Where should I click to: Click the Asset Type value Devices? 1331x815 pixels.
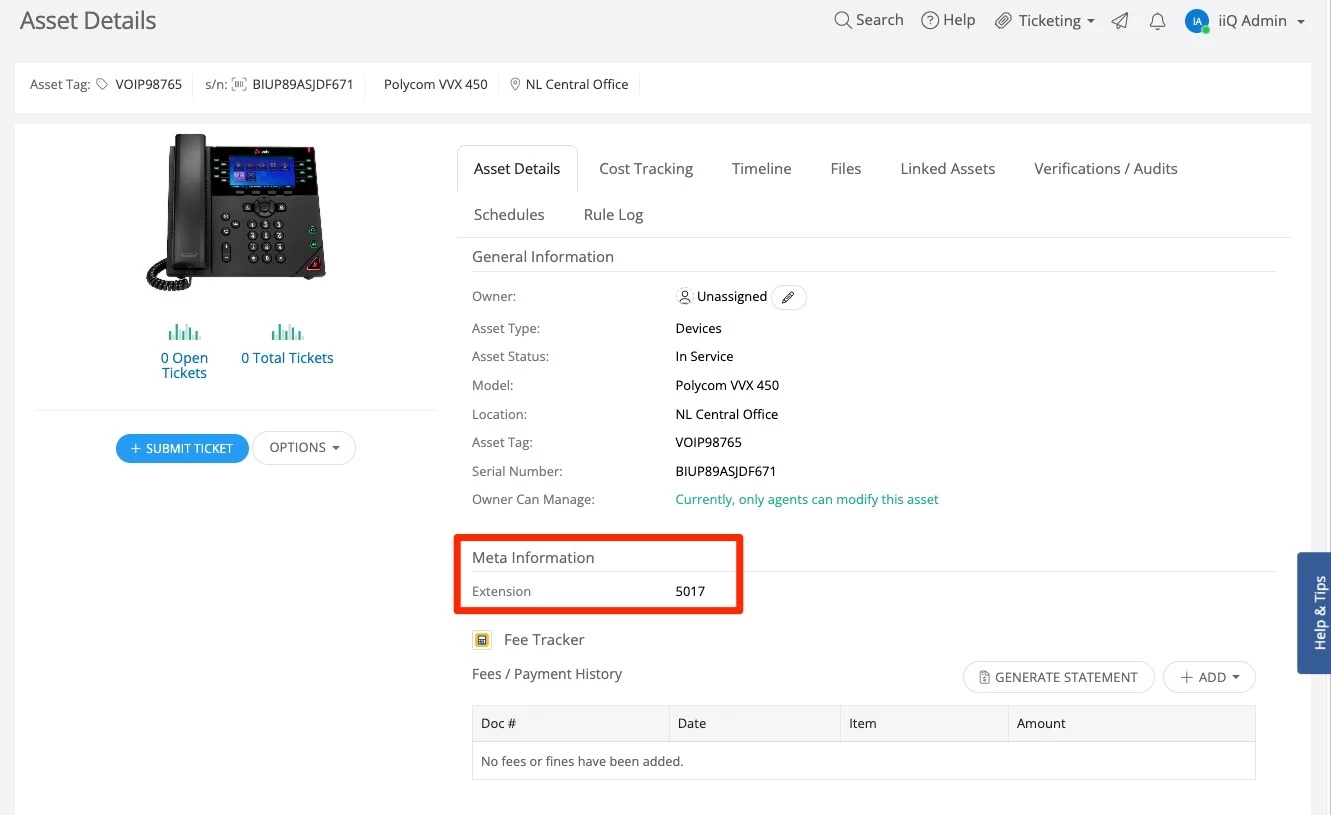point(698,328)
